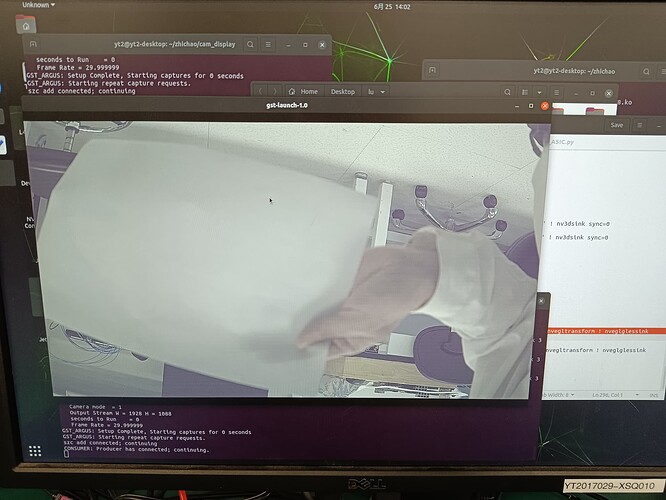Open search in cam_display terminal window
The width and height of the screenshot is (666, 500).
coord(250,44)
